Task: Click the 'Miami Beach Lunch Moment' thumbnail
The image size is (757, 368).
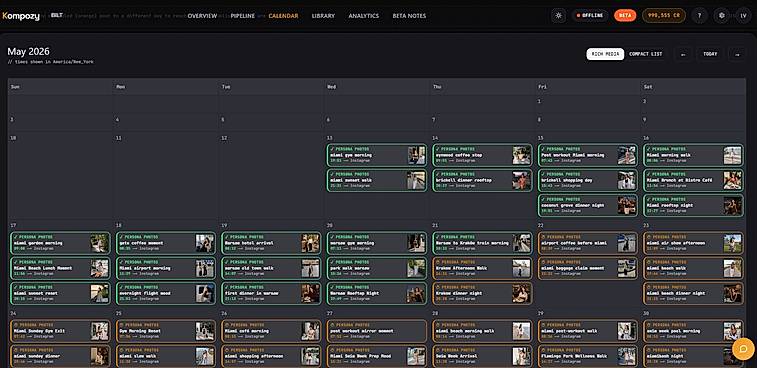Action: (x=99, y=268)
